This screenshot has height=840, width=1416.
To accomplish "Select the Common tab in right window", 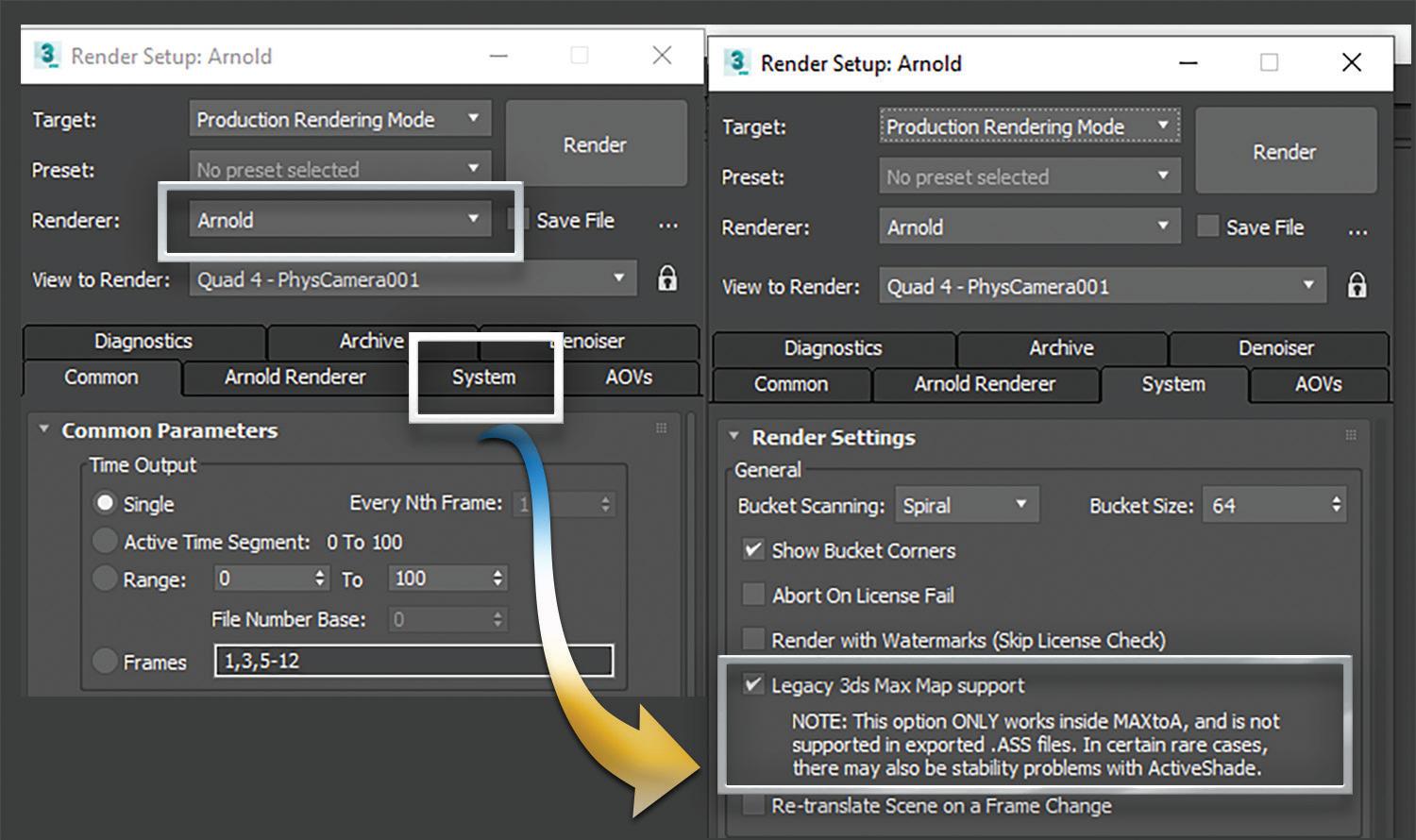I will click(791, 384).
